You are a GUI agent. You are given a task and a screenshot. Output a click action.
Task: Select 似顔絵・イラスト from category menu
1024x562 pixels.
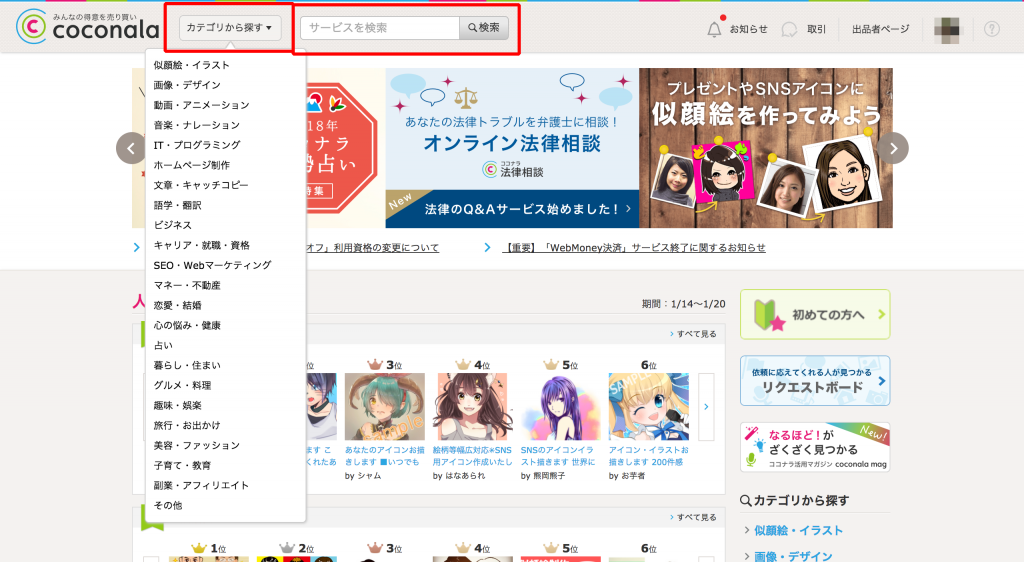(191, 65)
